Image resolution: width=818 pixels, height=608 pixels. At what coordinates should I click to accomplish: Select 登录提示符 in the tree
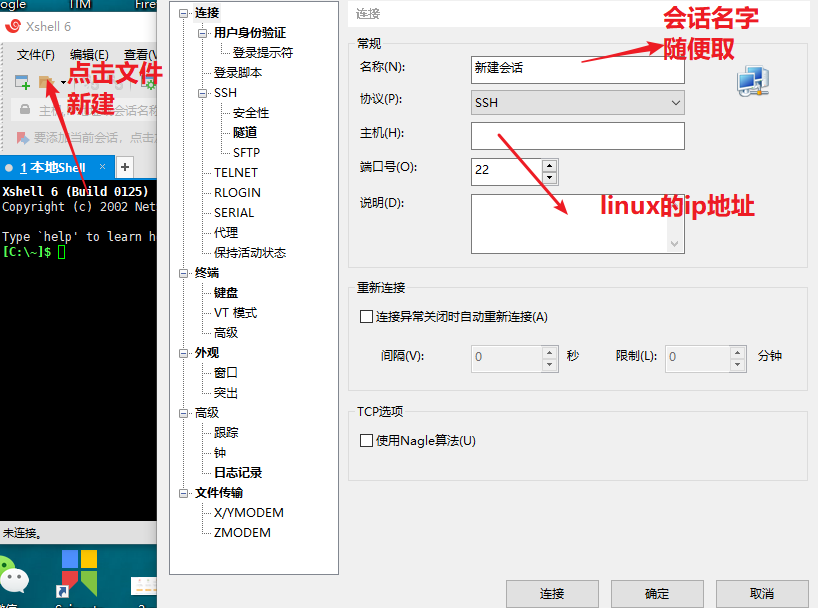pos(262,53)
